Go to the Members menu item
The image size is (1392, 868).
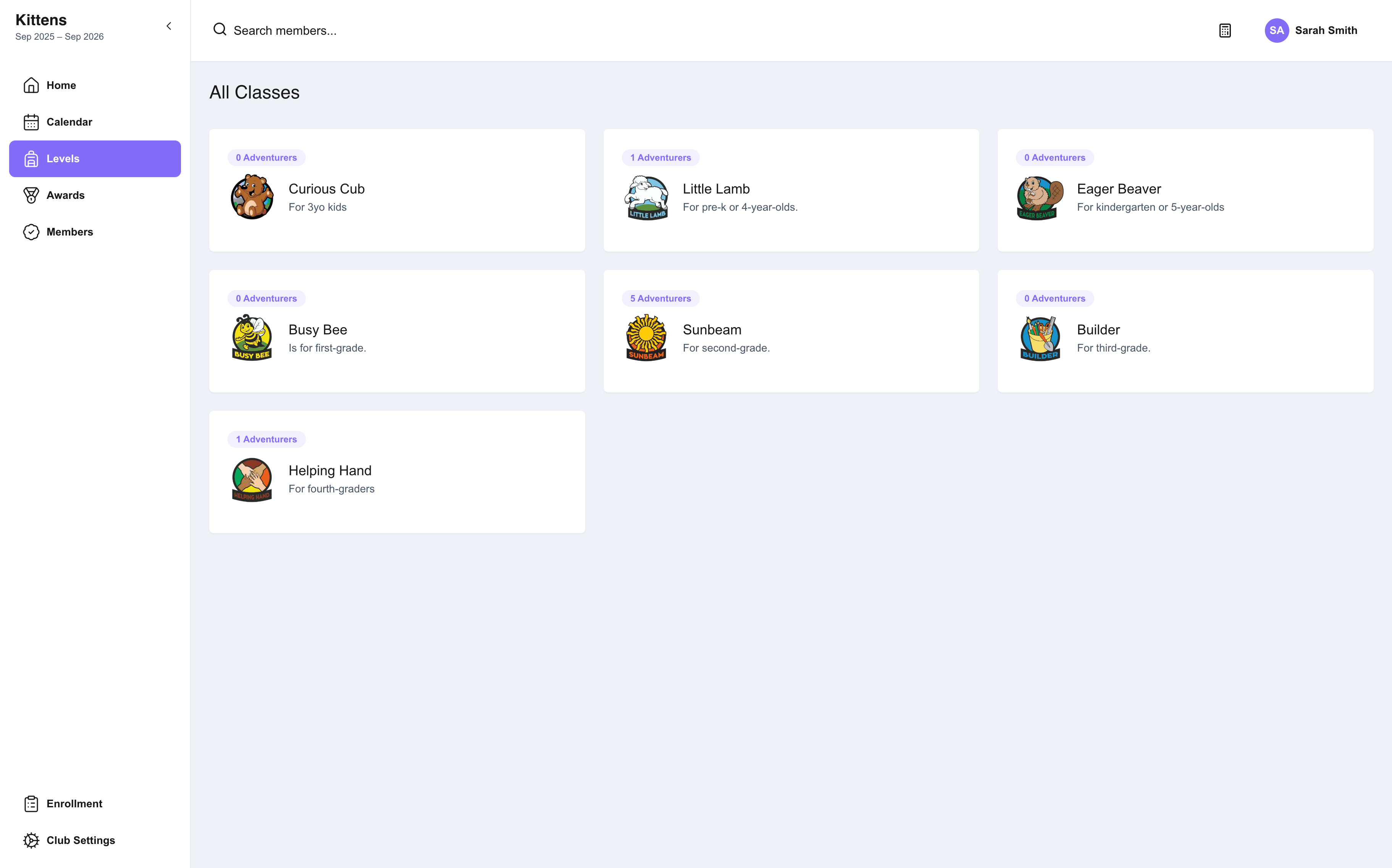[x=95, y=232]
